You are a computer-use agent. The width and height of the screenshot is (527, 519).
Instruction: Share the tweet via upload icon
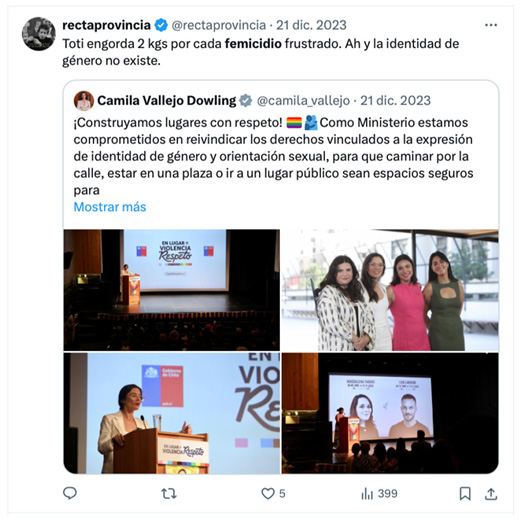pyautogui.click(x=491, y=493)
